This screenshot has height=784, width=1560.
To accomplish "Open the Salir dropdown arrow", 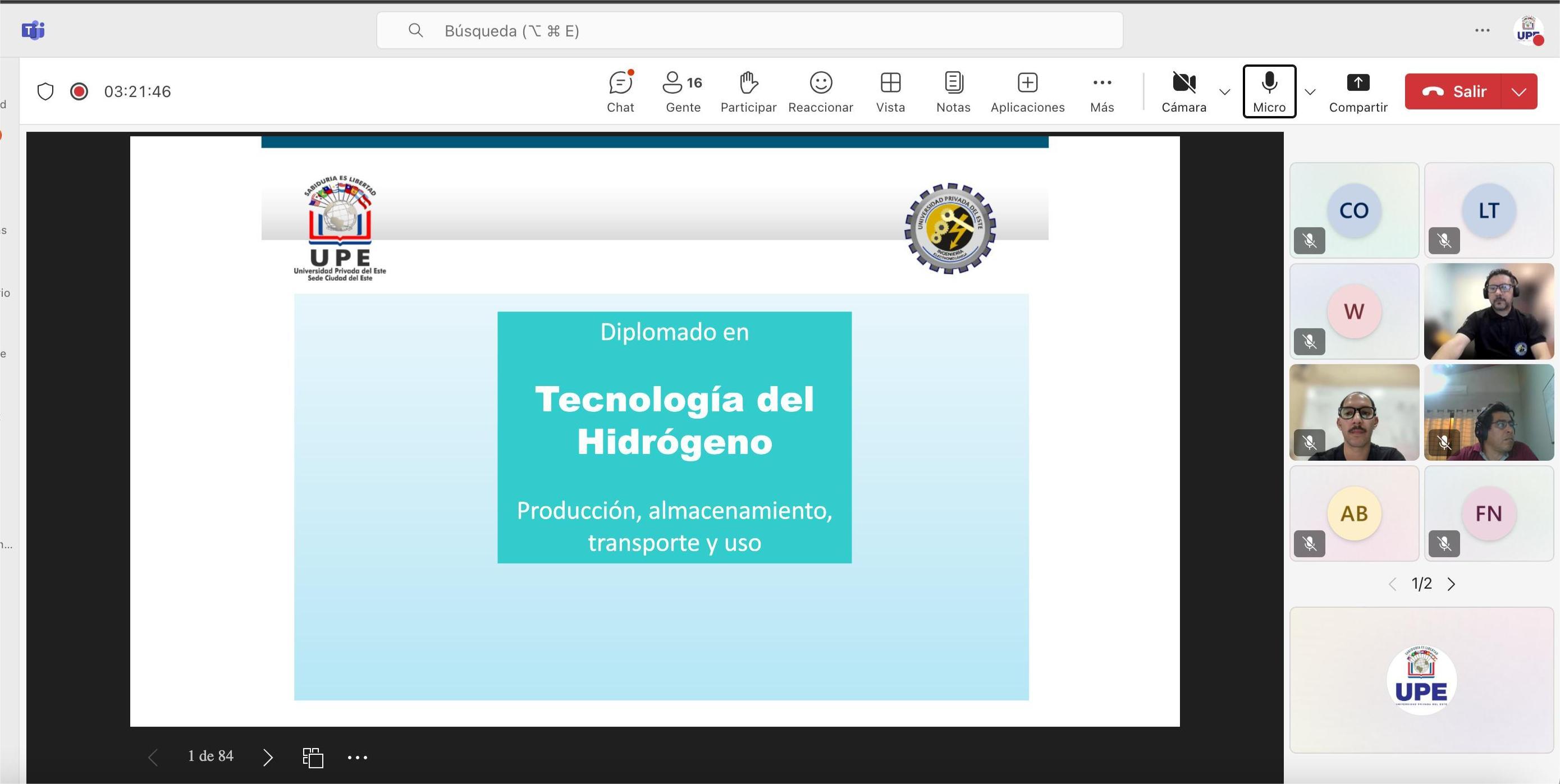I will pyautogui.click(x=1519, y=92).
